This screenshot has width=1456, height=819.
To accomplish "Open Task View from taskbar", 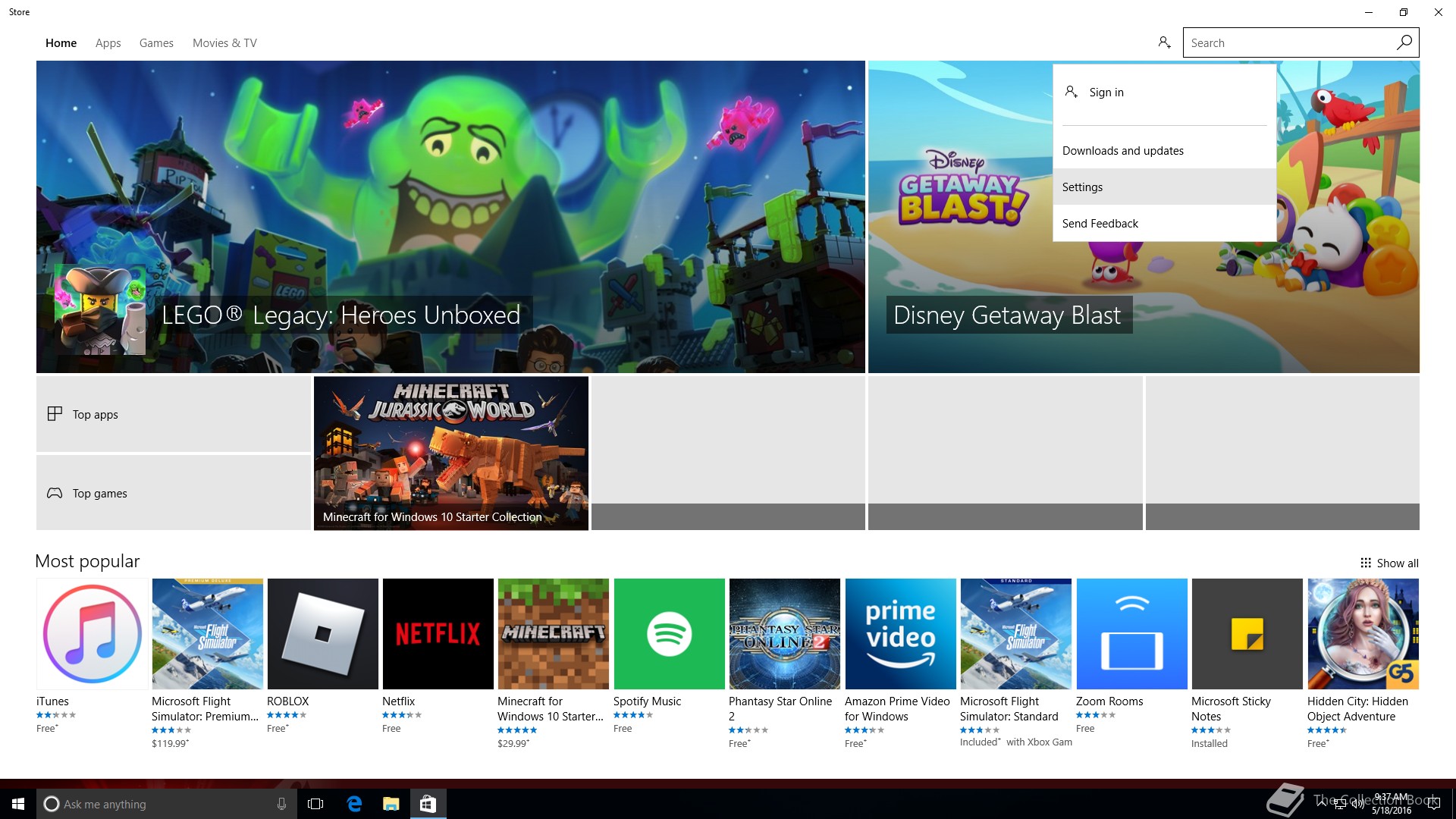I will point(315,804).
